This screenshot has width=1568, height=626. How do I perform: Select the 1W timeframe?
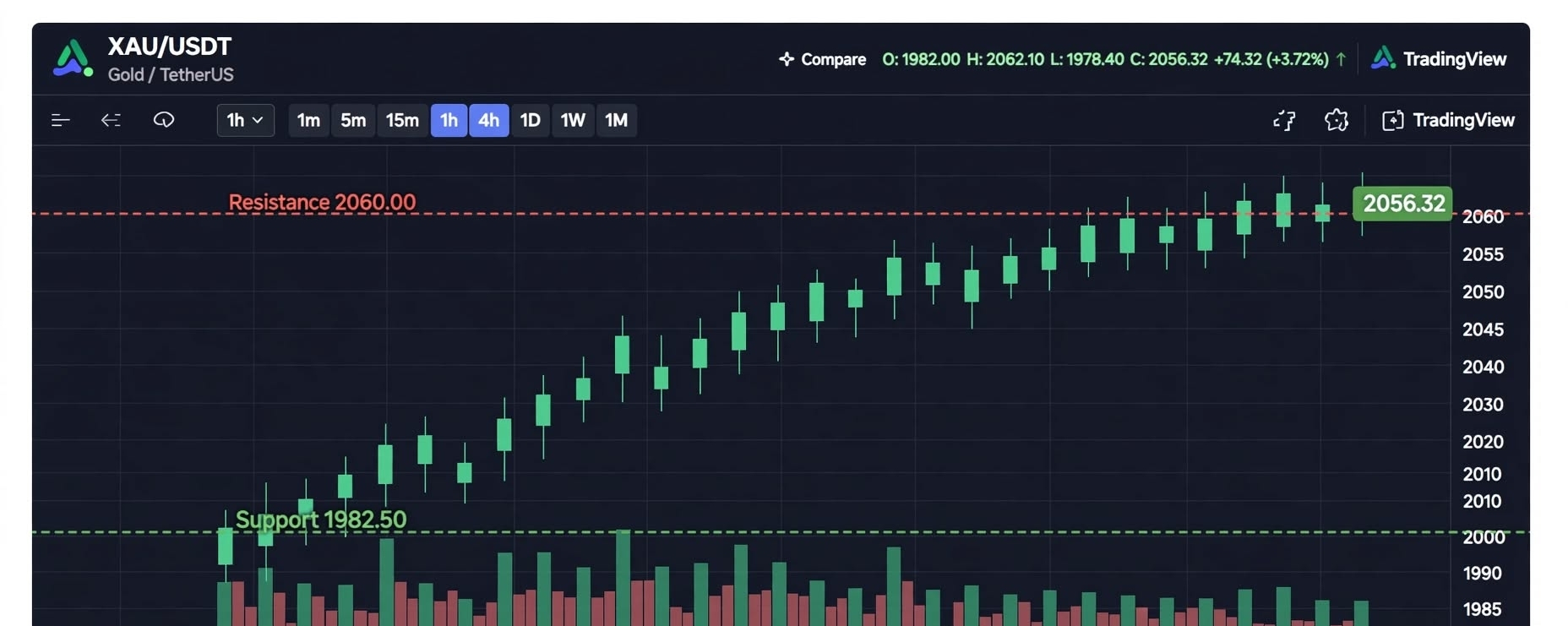tap(573, 120)
